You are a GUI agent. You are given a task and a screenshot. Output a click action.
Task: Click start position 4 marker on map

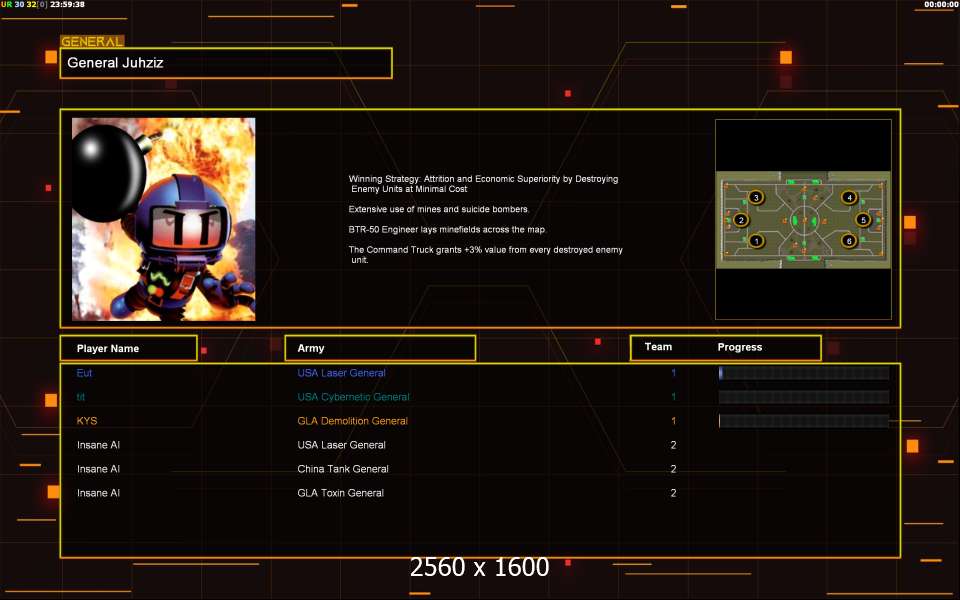(x=849, y=197)
